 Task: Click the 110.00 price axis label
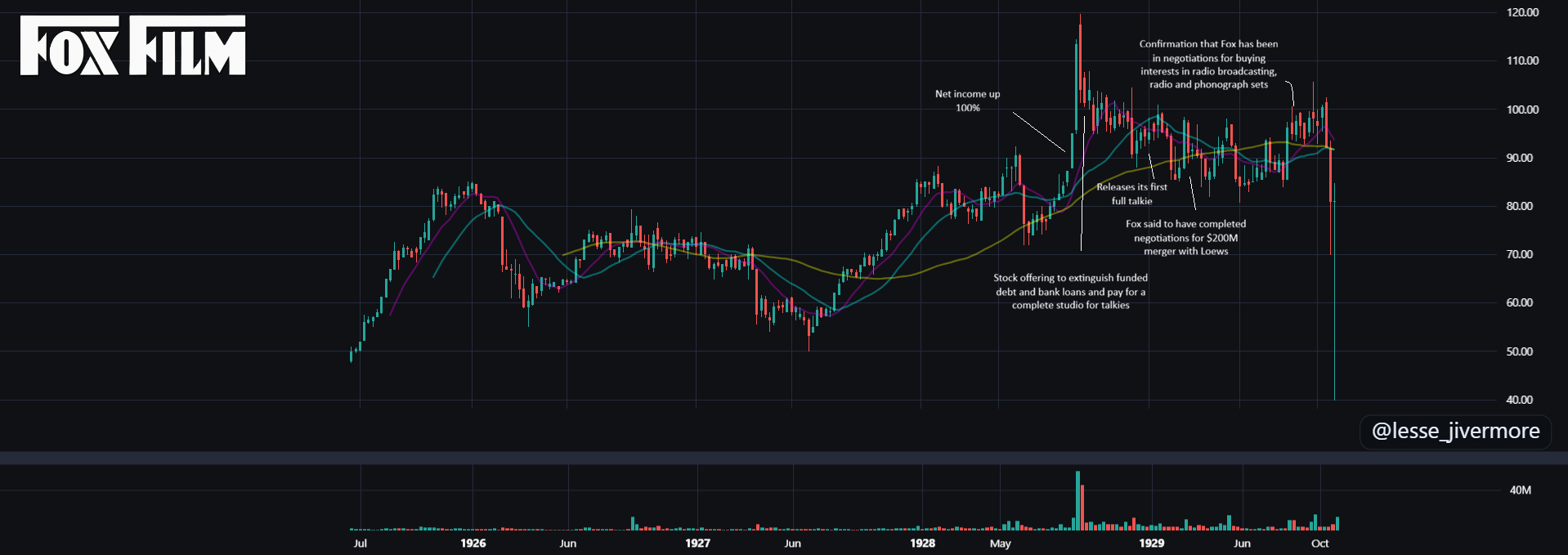[1522, 60]
